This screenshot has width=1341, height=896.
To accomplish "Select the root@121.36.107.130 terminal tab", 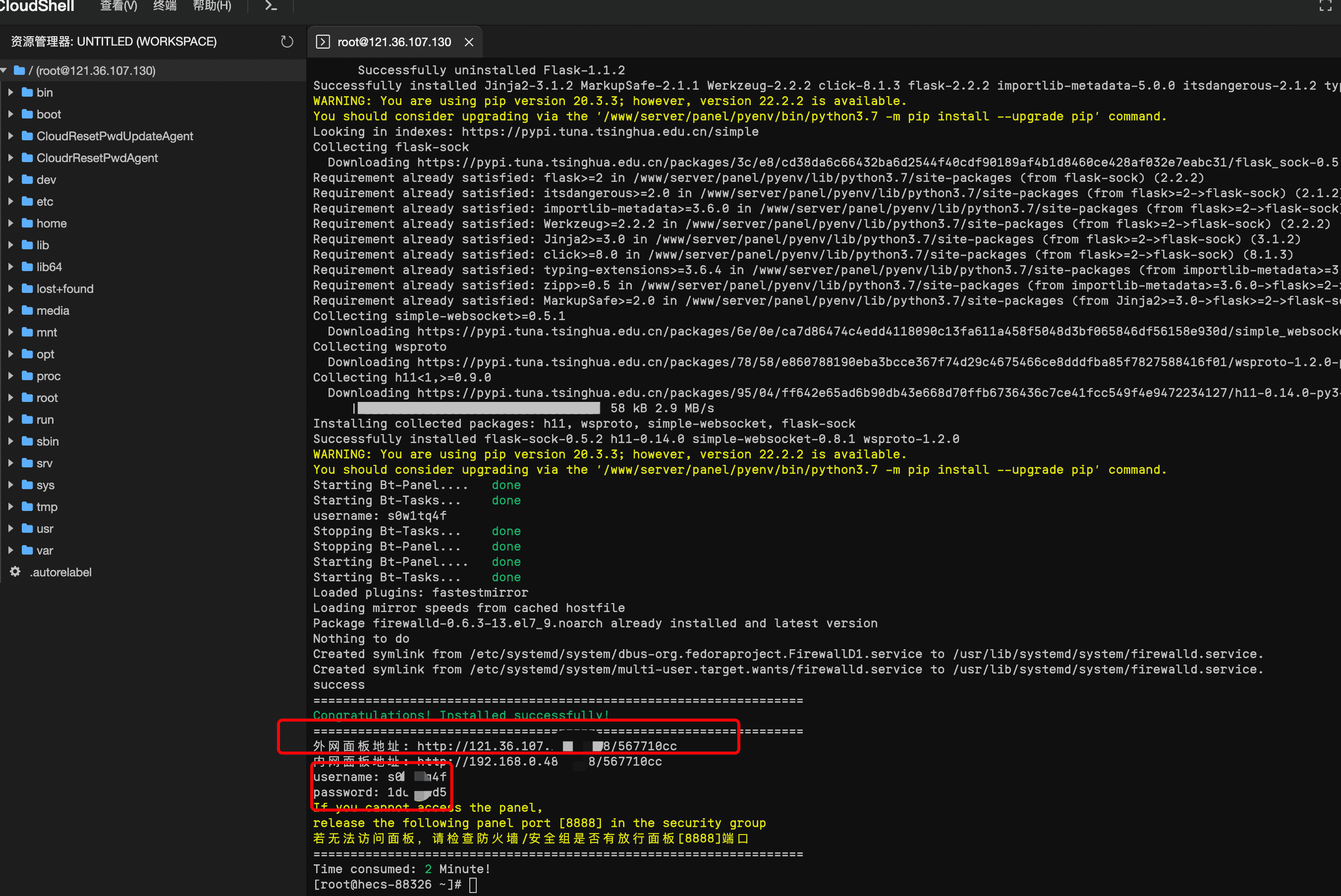I will tap(393, 42).
